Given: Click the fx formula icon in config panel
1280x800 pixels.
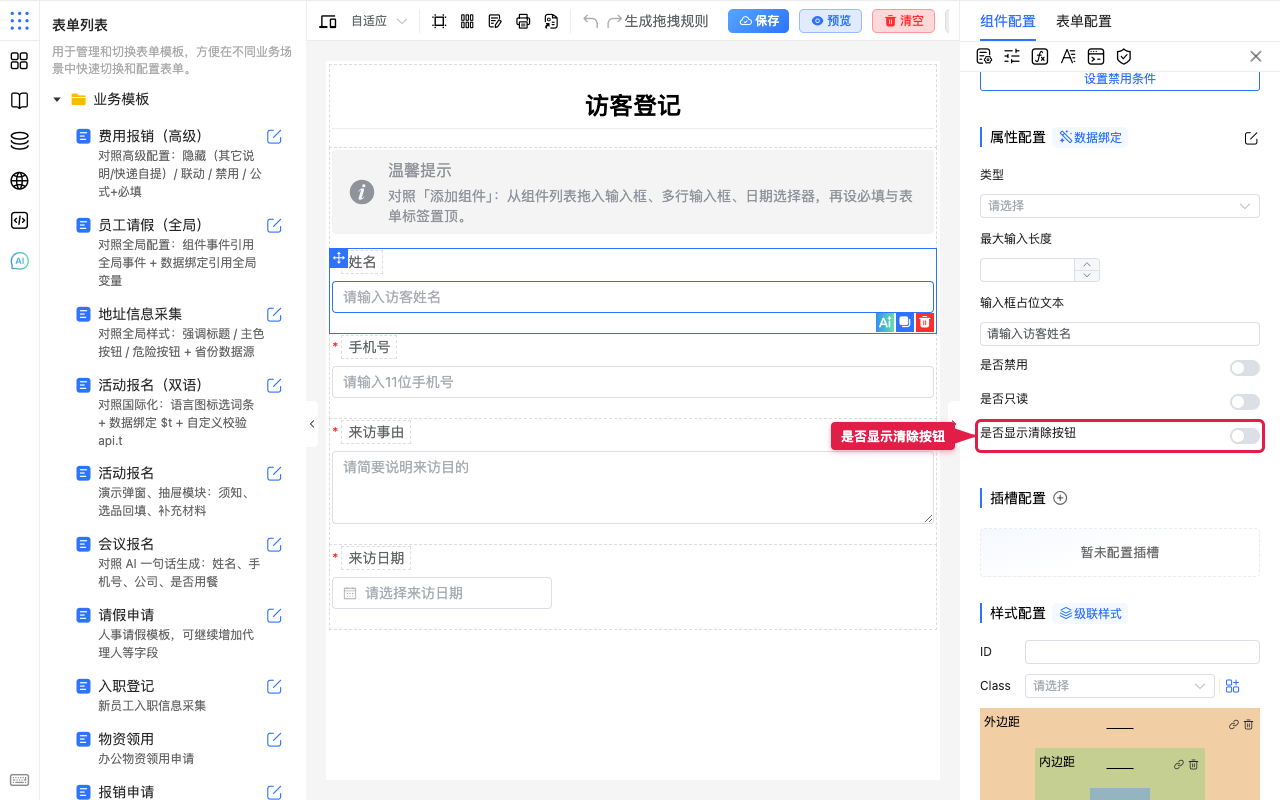Looking at the screenshot, I should (1040, 57).
